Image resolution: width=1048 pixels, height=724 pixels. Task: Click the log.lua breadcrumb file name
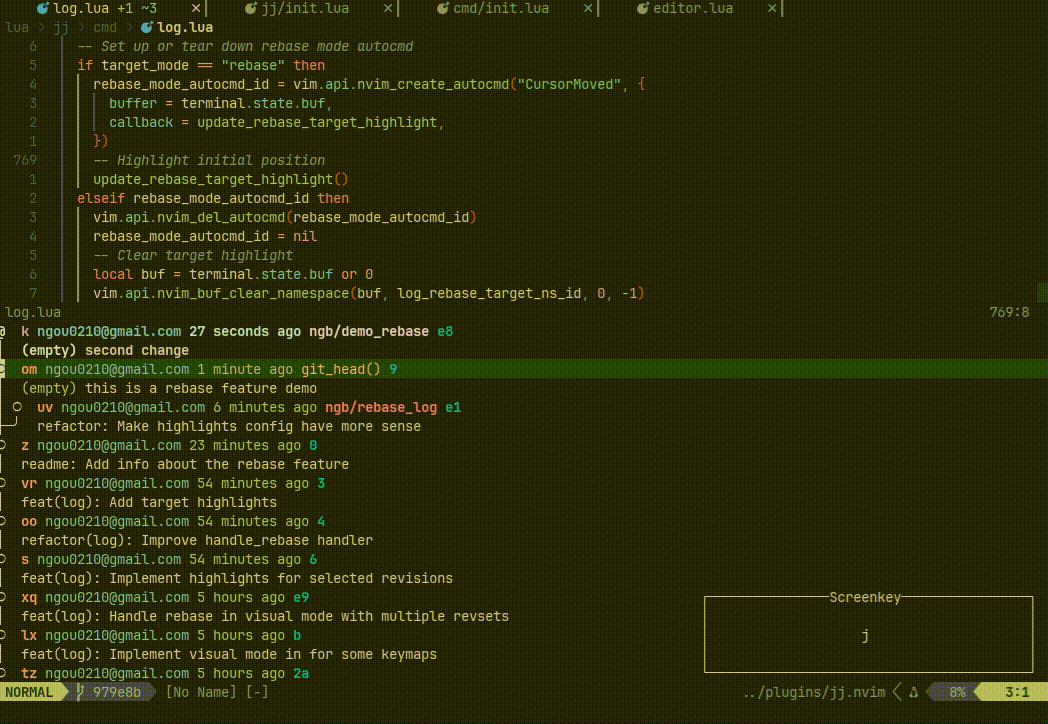coord(185,27)
